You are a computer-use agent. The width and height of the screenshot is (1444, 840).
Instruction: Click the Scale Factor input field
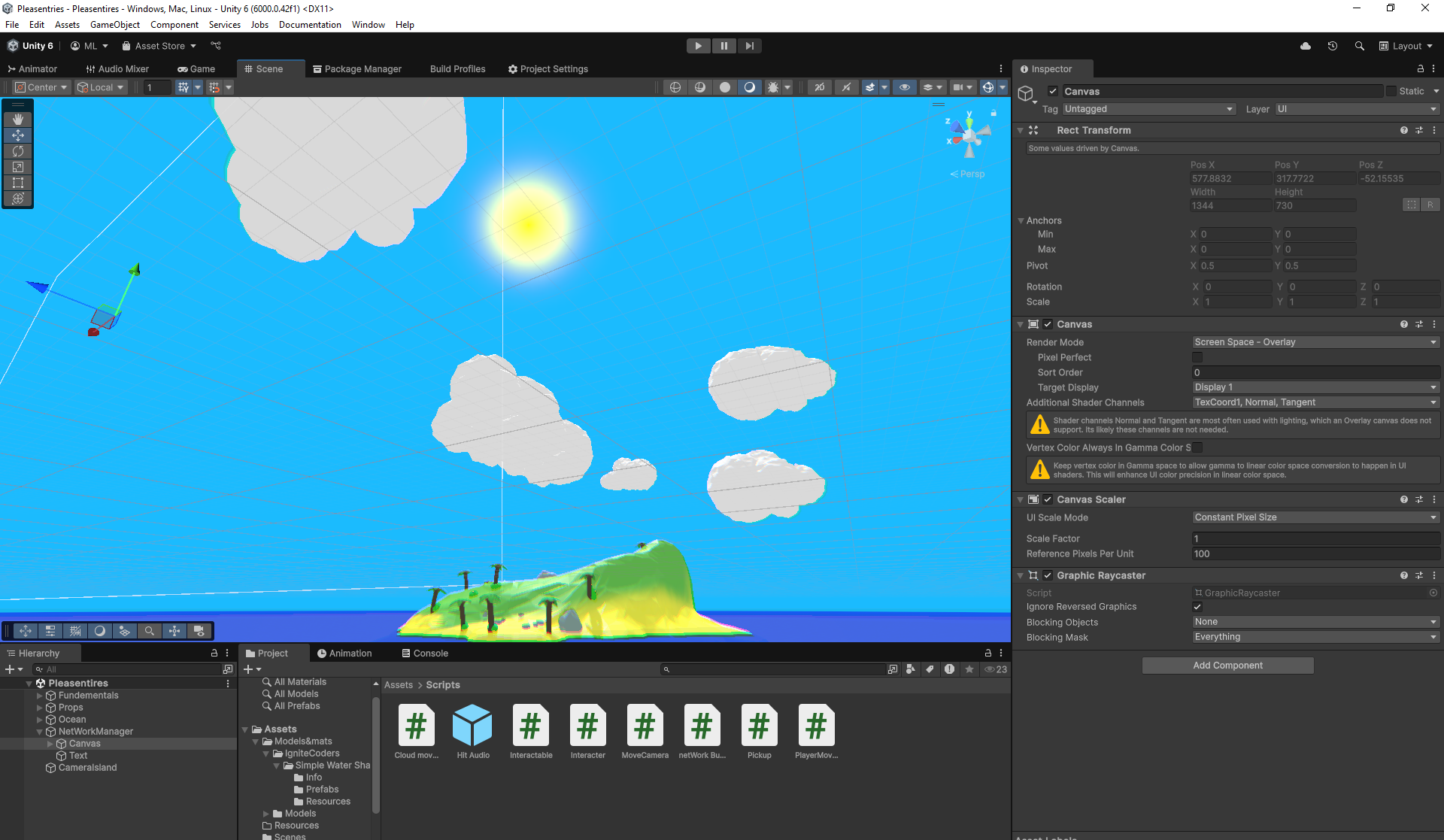[x=1315, y=538]
